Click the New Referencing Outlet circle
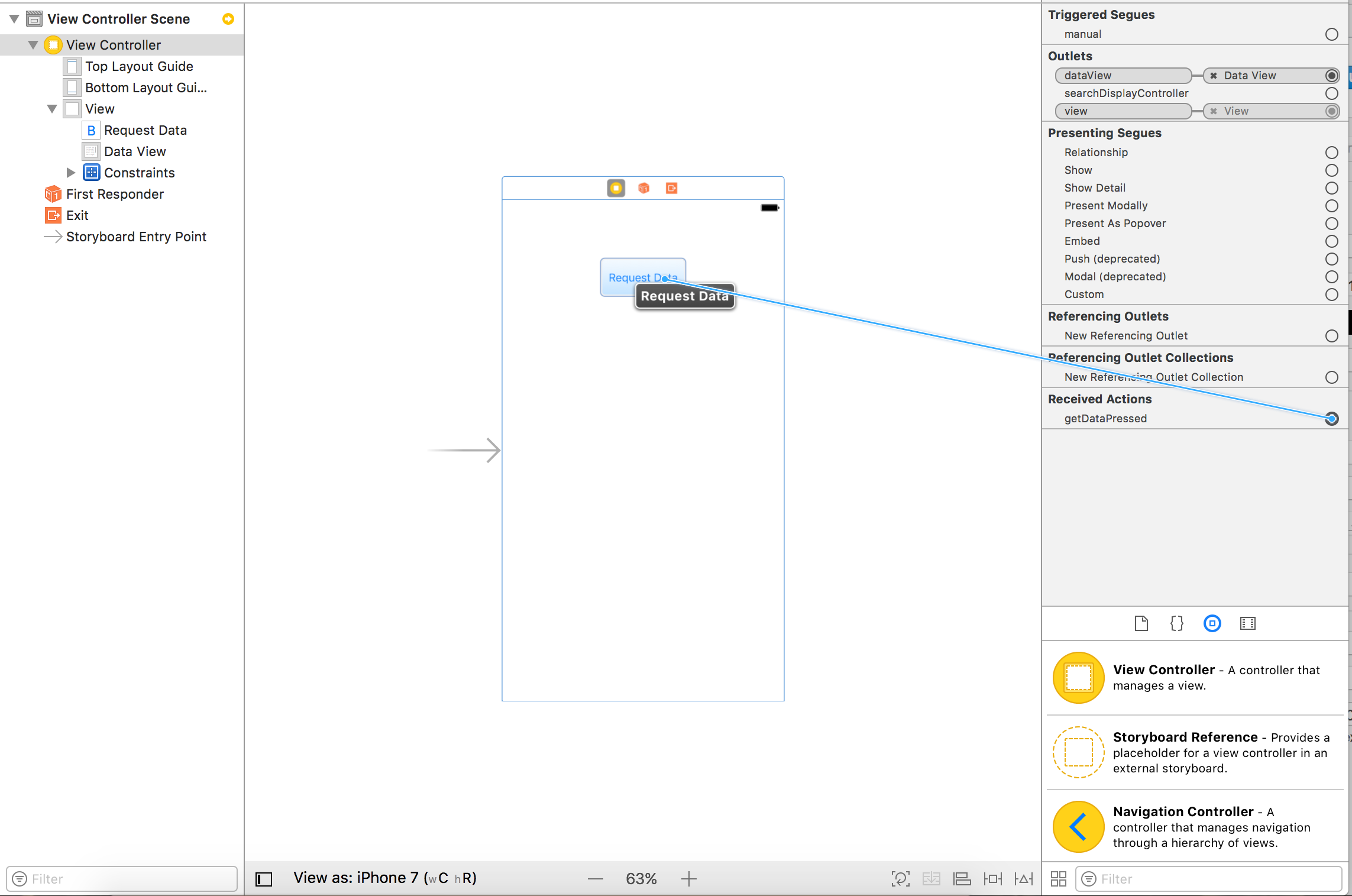This screenshot has height=896, width=1352. coord(1331,336)
